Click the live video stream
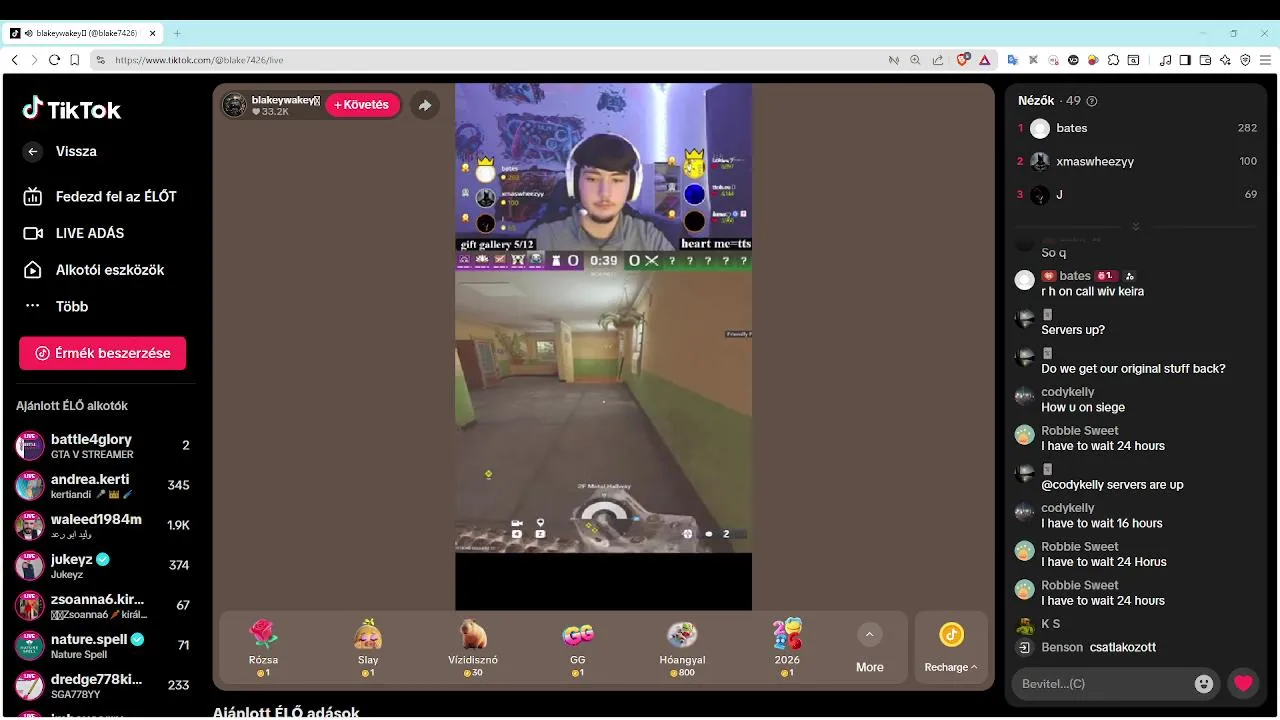 click(603, 346)
